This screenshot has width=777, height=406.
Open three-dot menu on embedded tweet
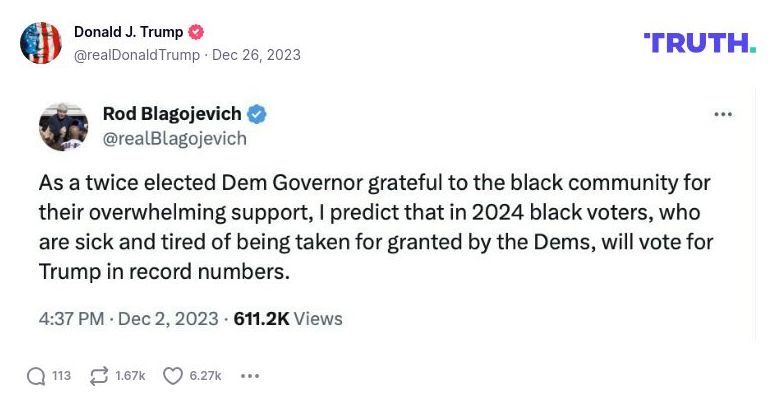coord(723,114)
